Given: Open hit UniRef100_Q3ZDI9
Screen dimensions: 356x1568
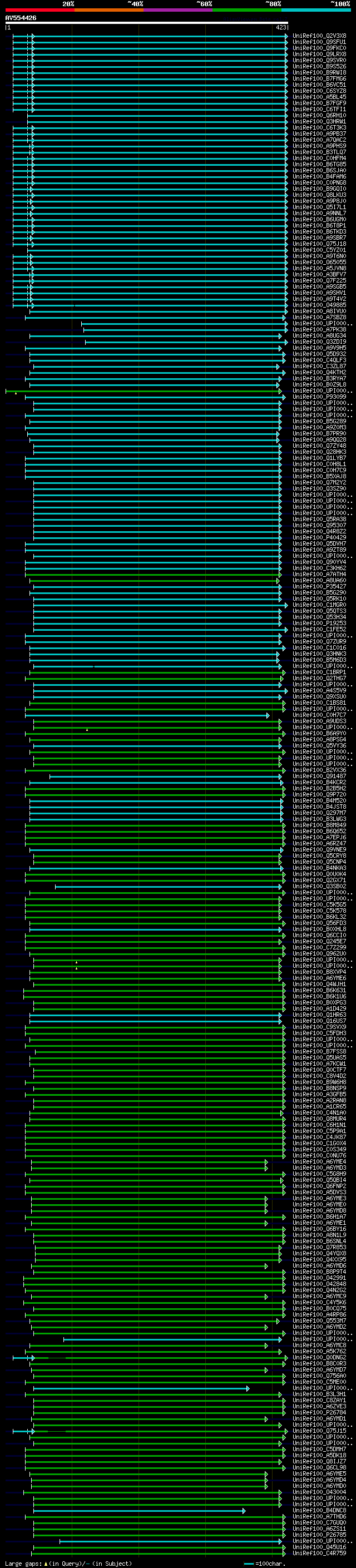Looking at the screenshot, I should click(319, 342).
